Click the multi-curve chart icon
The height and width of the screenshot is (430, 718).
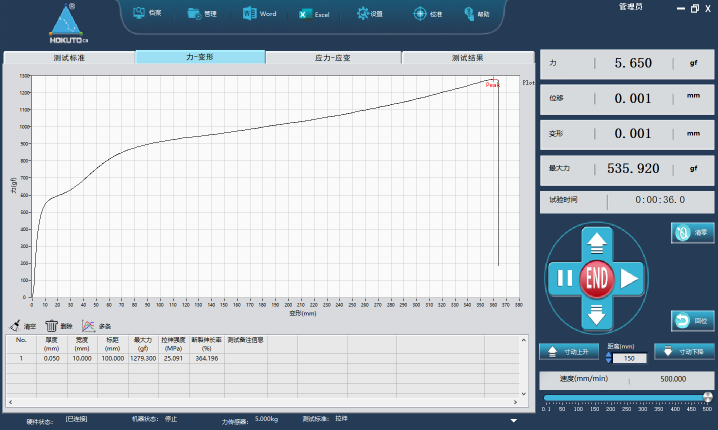[88, 325]
